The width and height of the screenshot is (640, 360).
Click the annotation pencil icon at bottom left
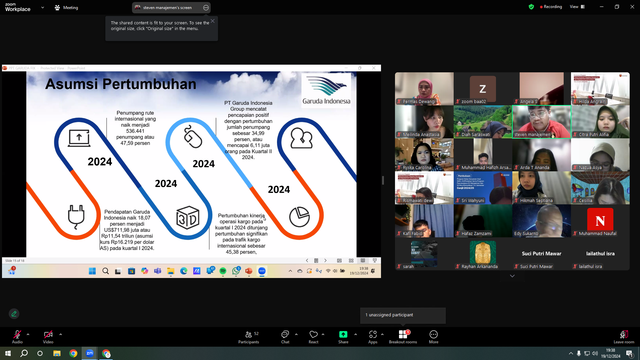coord(14,314)
